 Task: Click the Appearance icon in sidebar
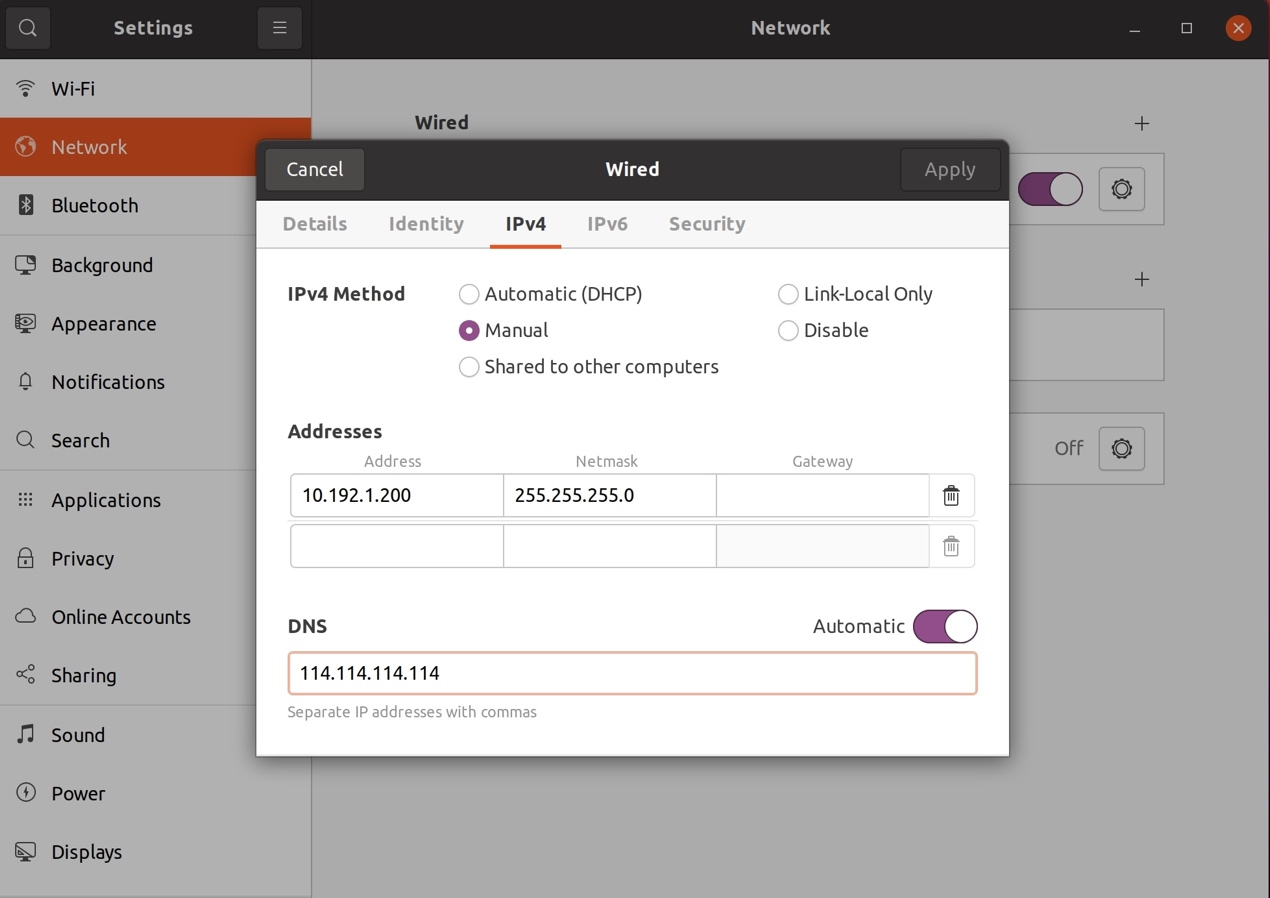[26, 323]
